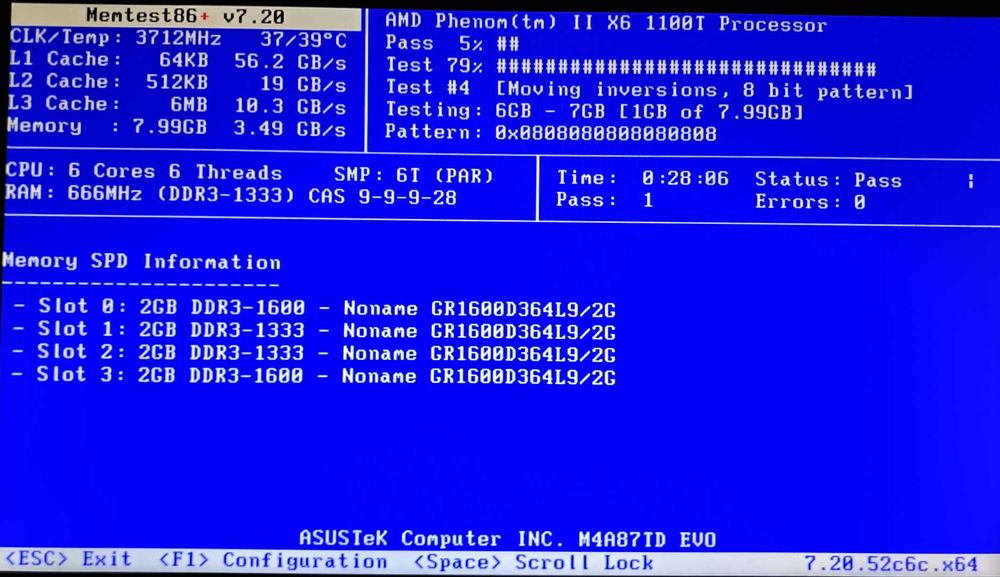Click the ASUSTeK M4A87TD EVO motherboard label

coord(508,539)
